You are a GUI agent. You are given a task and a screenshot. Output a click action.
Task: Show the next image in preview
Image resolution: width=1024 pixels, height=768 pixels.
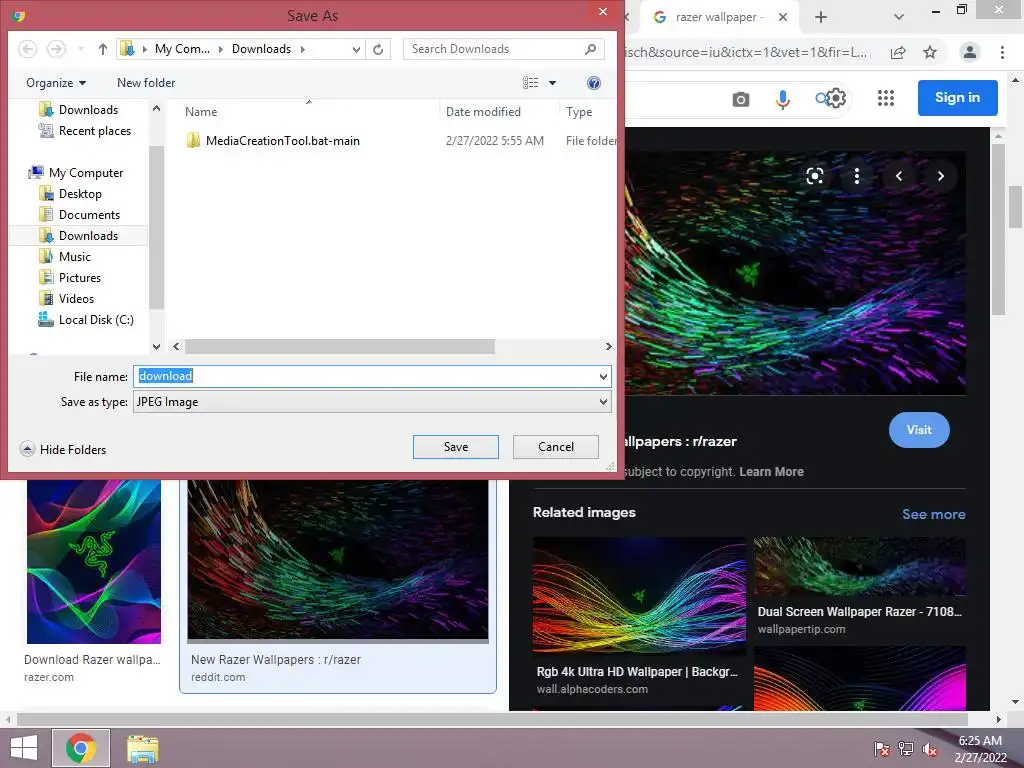pyautogui.click(x=940, y=176)
